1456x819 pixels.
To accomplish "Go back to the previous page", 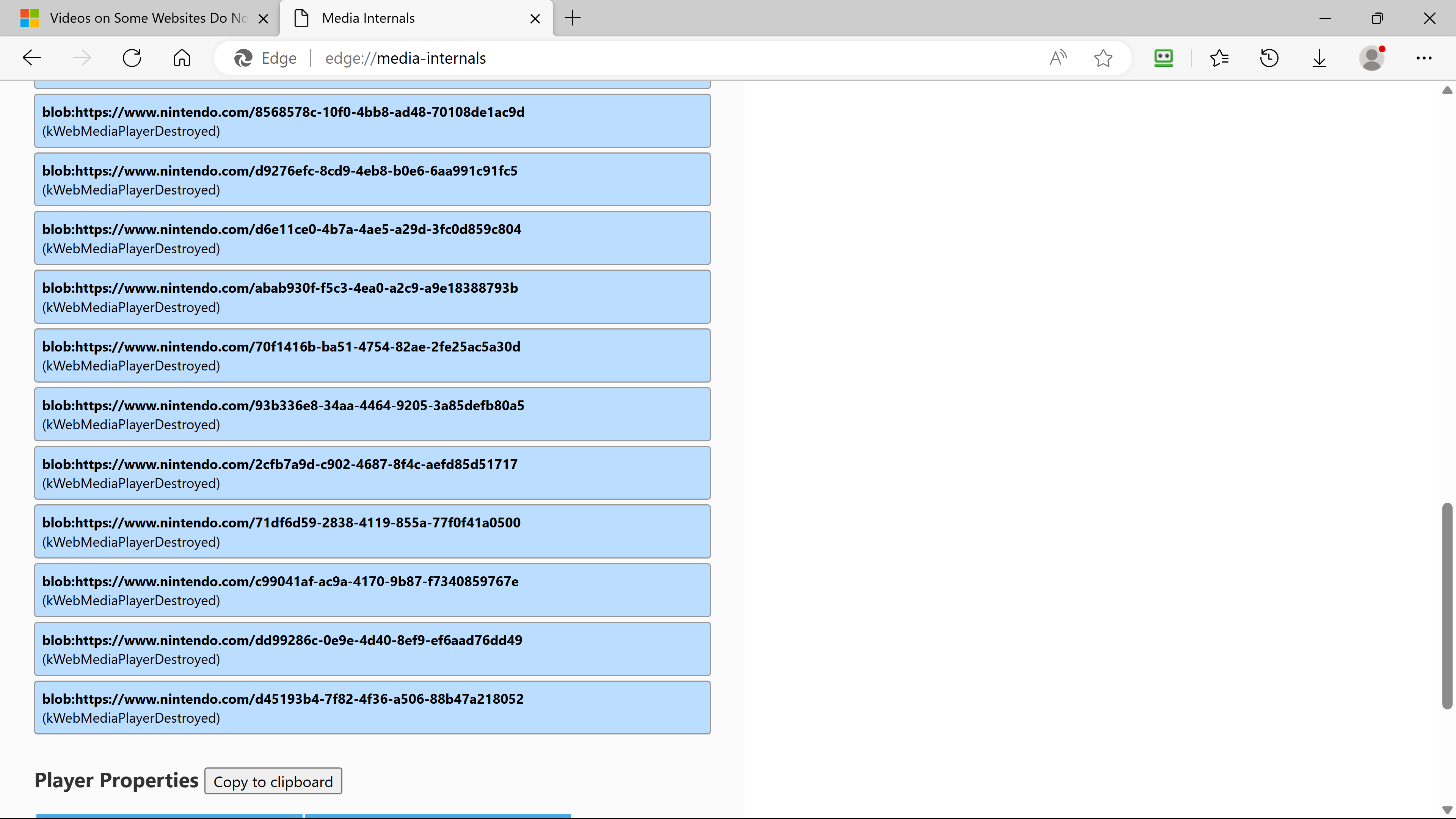I will [x=31, y=58].
